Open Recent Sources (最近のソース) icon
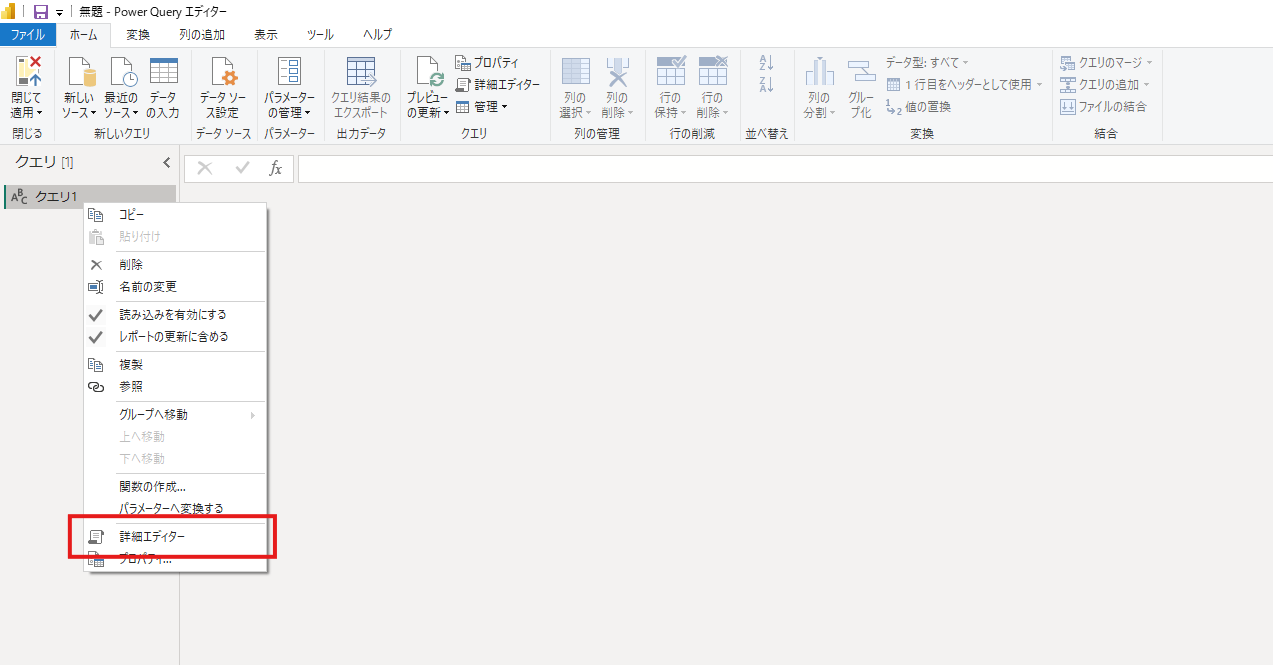The image size is (1273, 665). [122, 73]
